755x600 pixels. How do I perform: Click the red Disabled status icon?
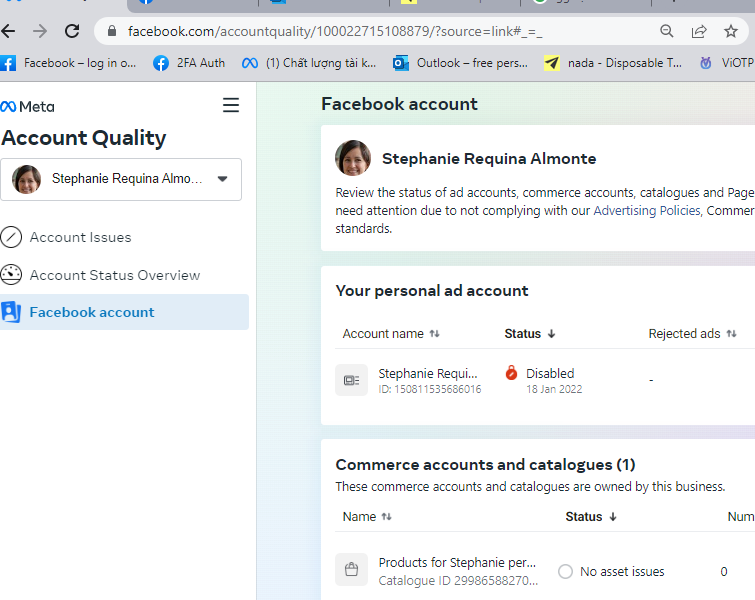coord(511,373)
